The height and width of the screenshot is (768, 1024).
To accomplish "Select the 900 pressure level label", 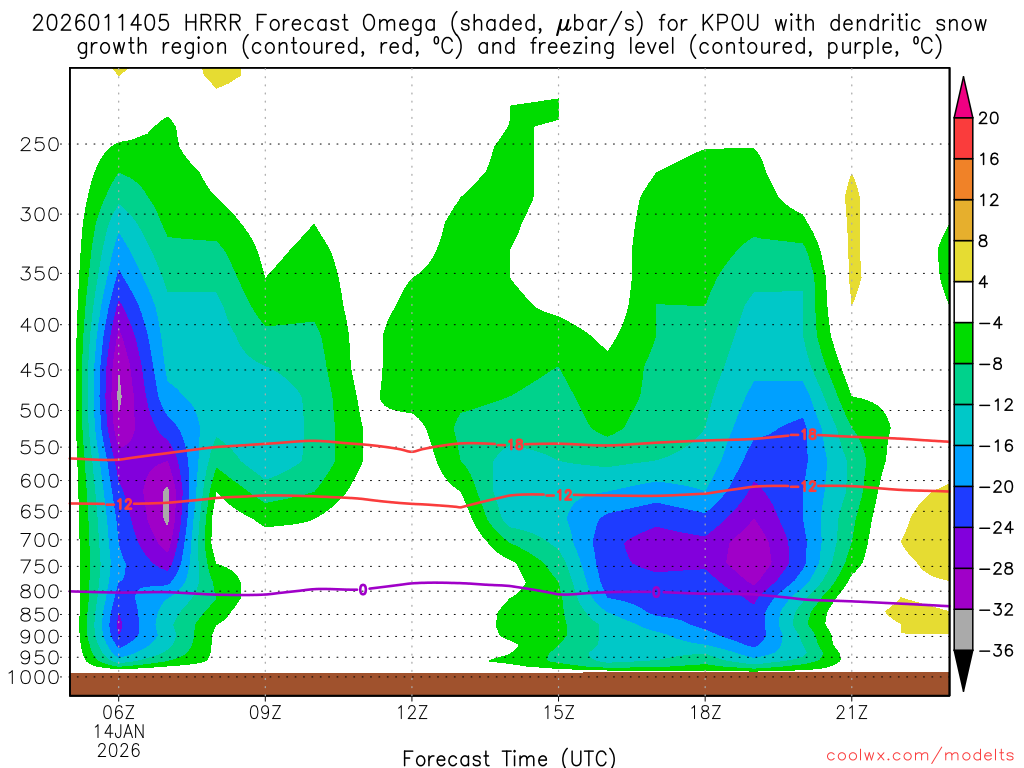I will pos(40,637).
